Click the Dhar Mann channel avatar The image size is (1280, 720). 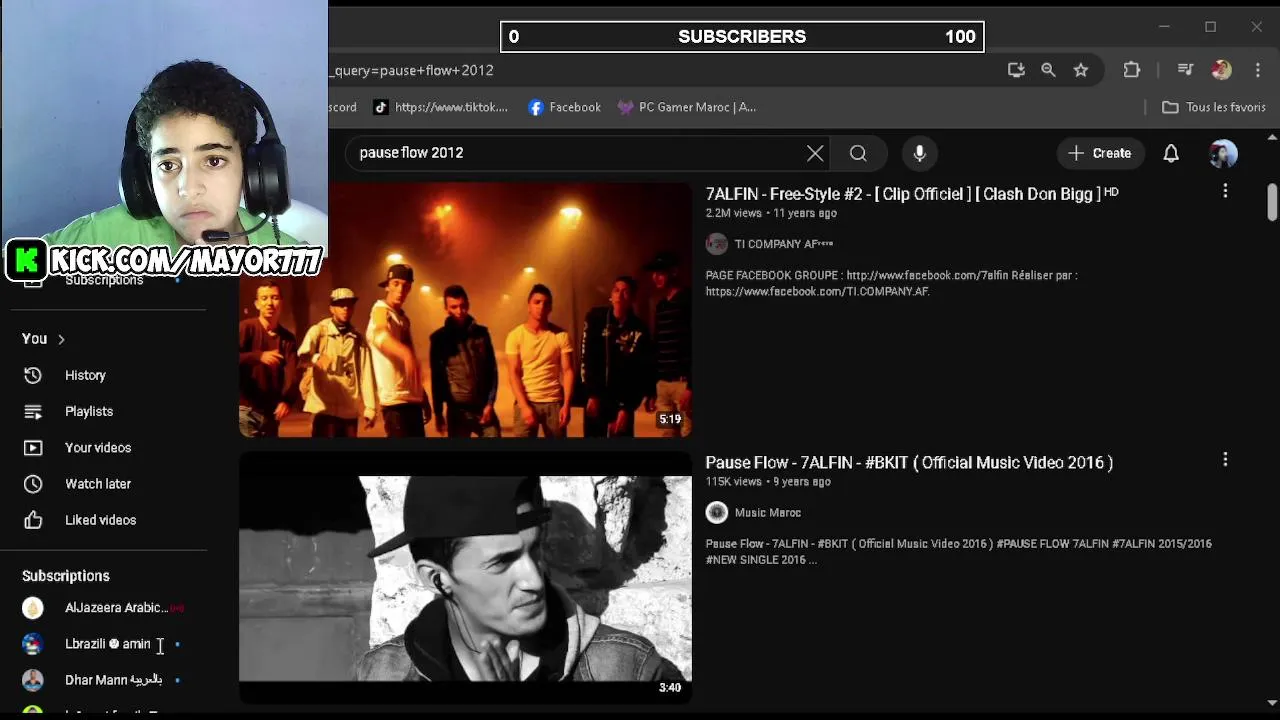click(x=33, y=680)
